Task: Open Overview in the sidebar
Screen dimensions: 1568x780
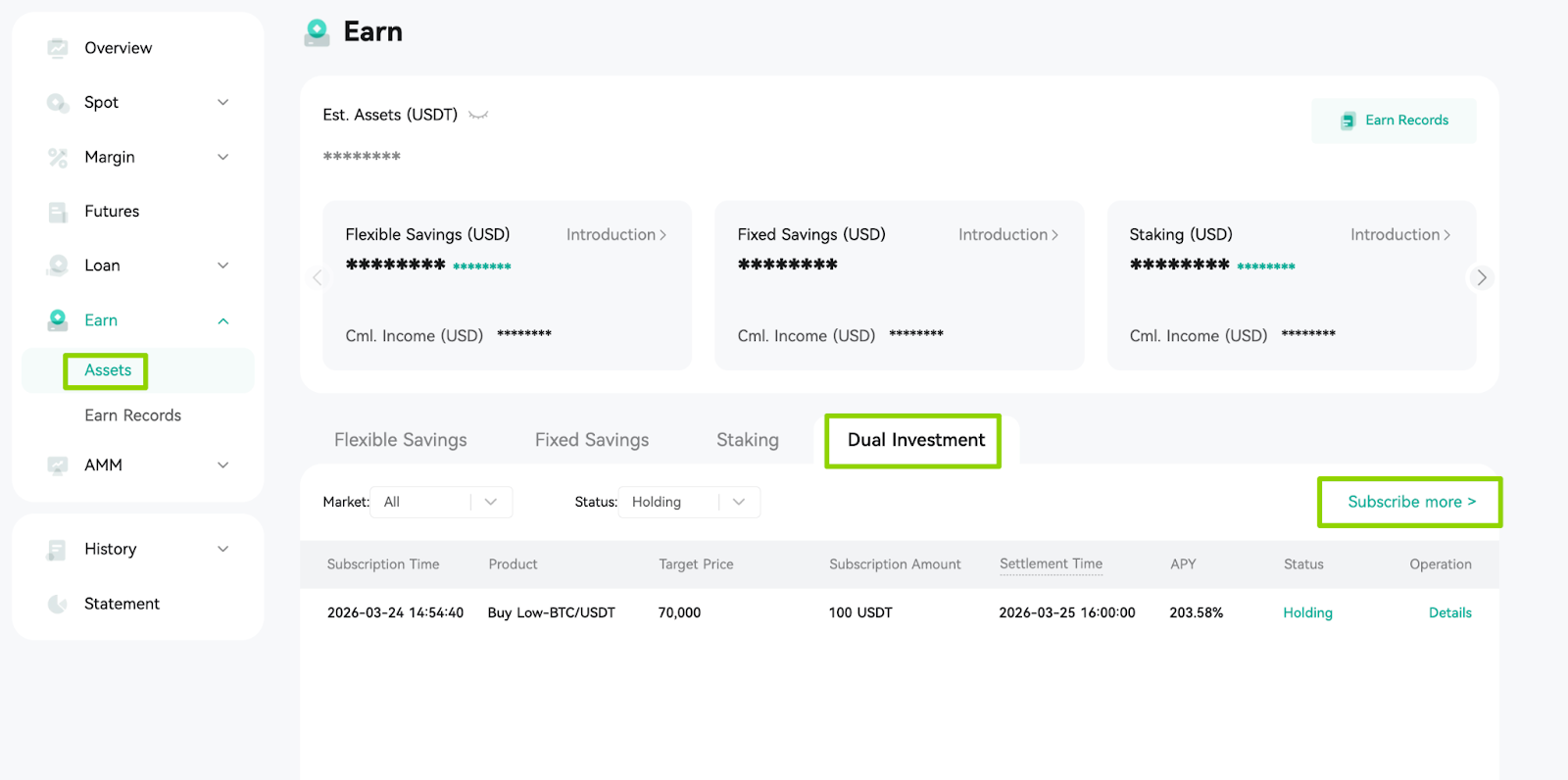Action: click(119, 48)
